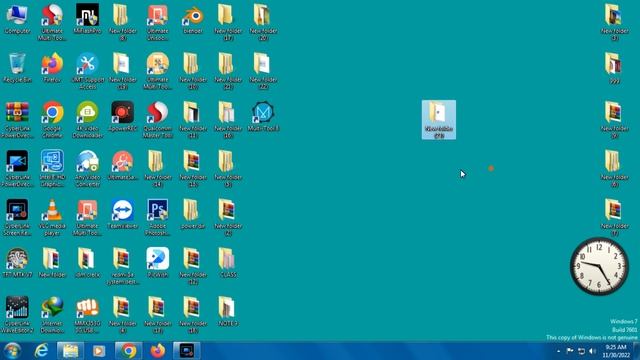Select the Any Video Converter shortcut

coord(87,169)
